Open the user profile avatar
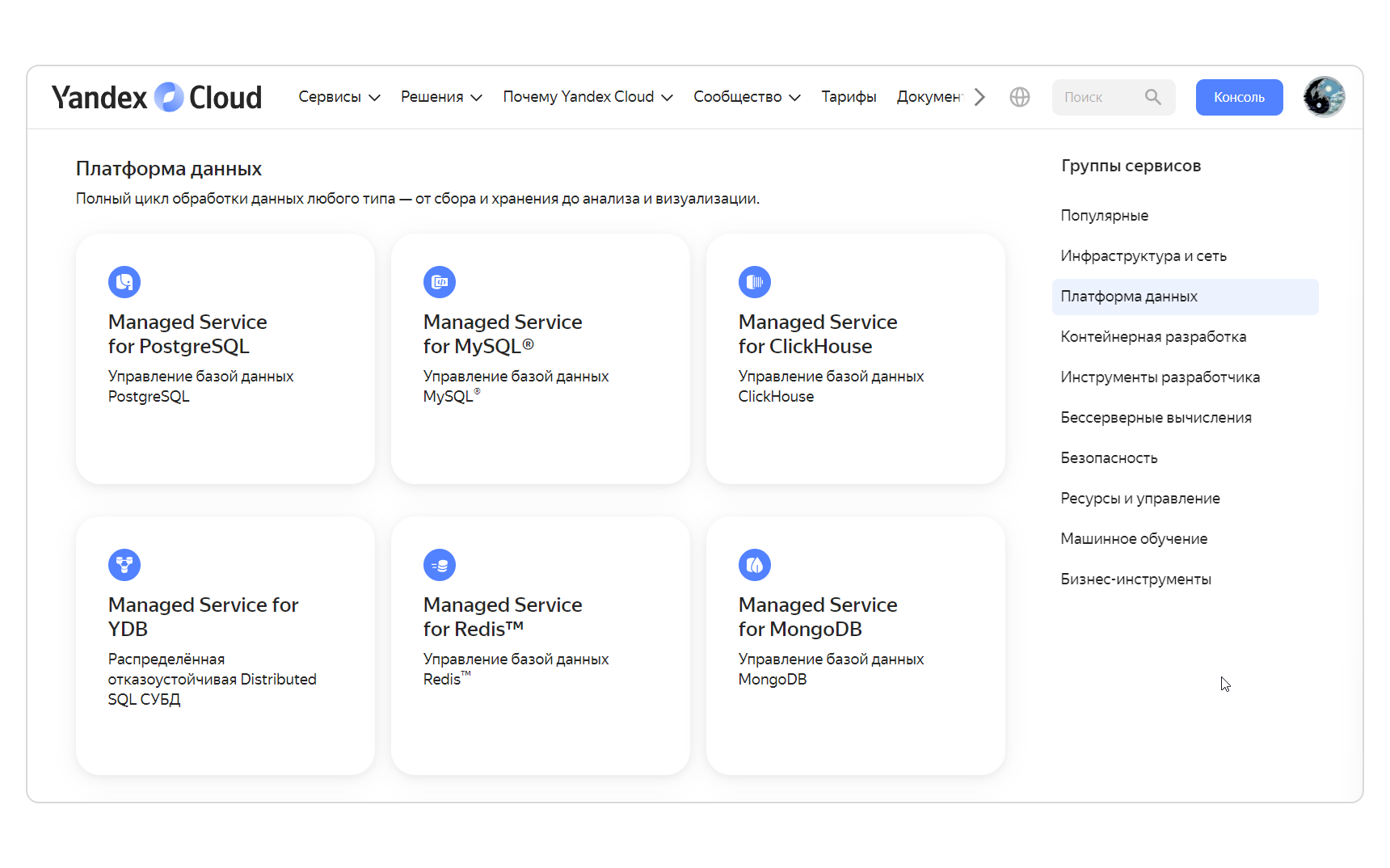This screenshot has height=868, width=1390. 1324,97
